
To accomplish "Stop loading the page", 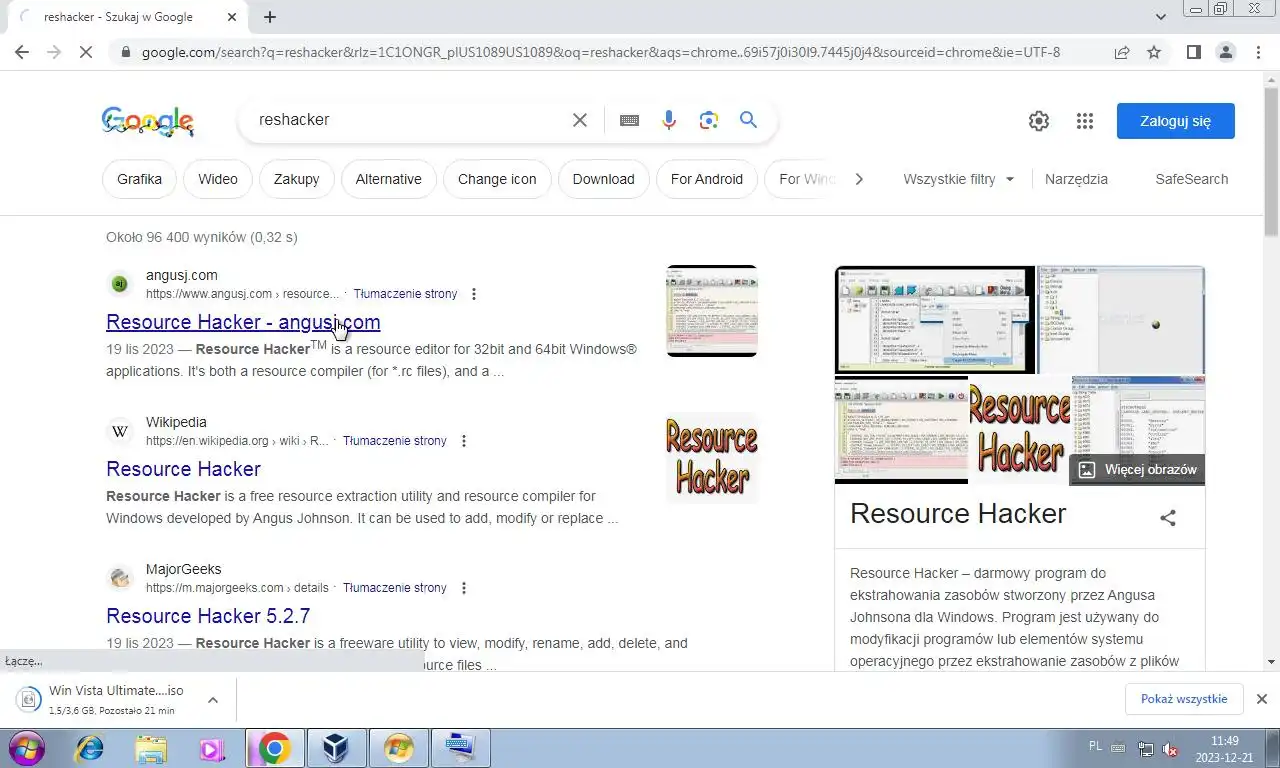I will coord(86,52).
